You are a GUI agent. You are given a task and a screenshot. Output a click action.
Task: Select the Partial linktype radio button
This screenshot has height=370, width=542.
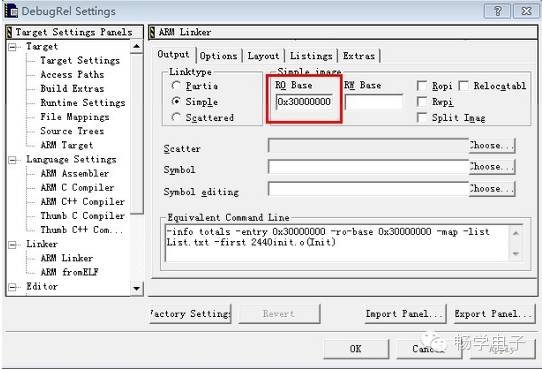(176, 85)
